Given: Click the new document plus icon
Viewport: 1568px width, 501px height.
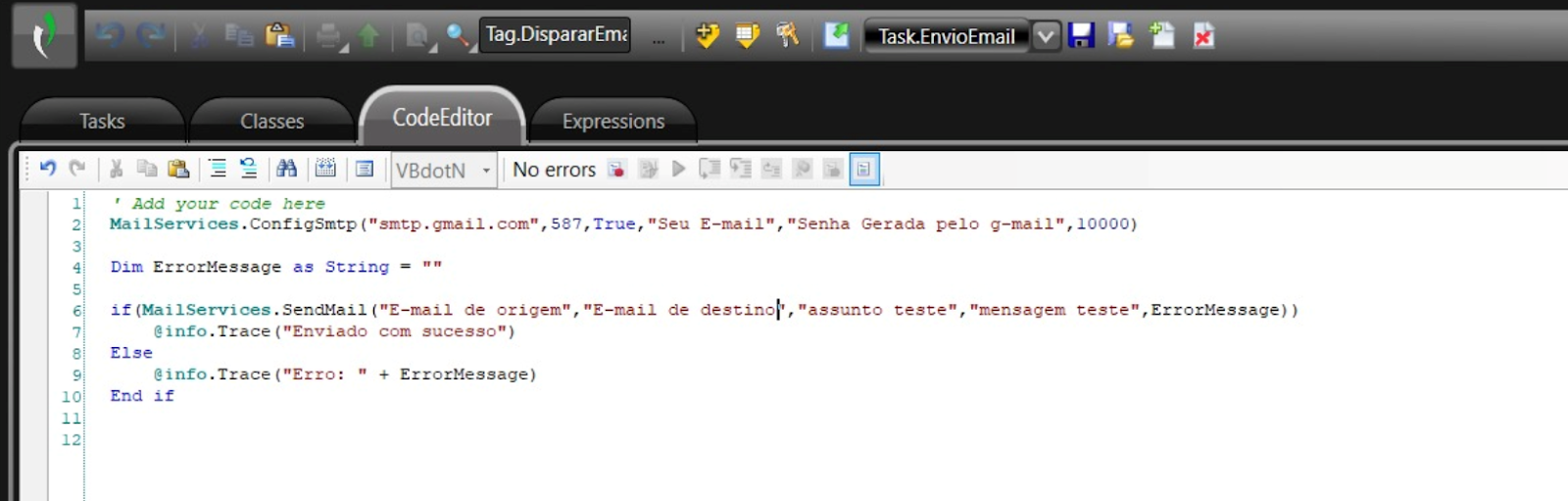Looking at the screenshot, I should (1162, 36).
